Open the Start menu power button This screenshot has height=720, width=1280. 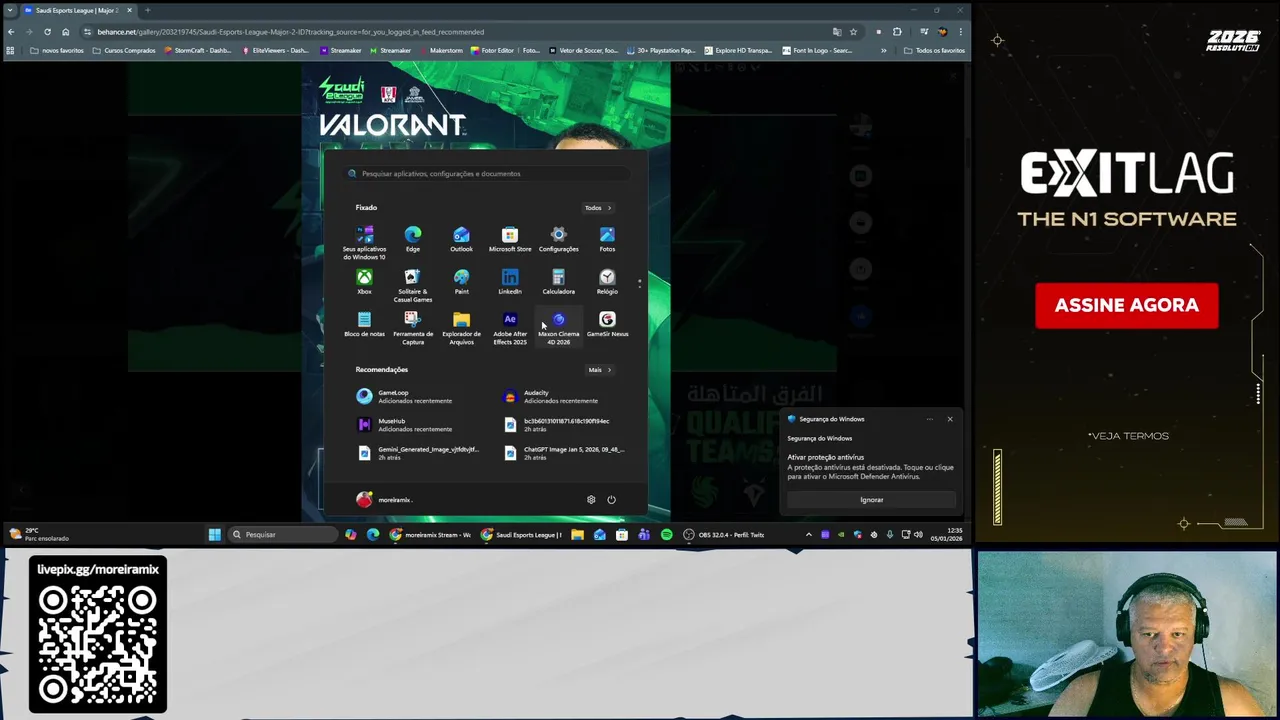click(x=611, y=500)
